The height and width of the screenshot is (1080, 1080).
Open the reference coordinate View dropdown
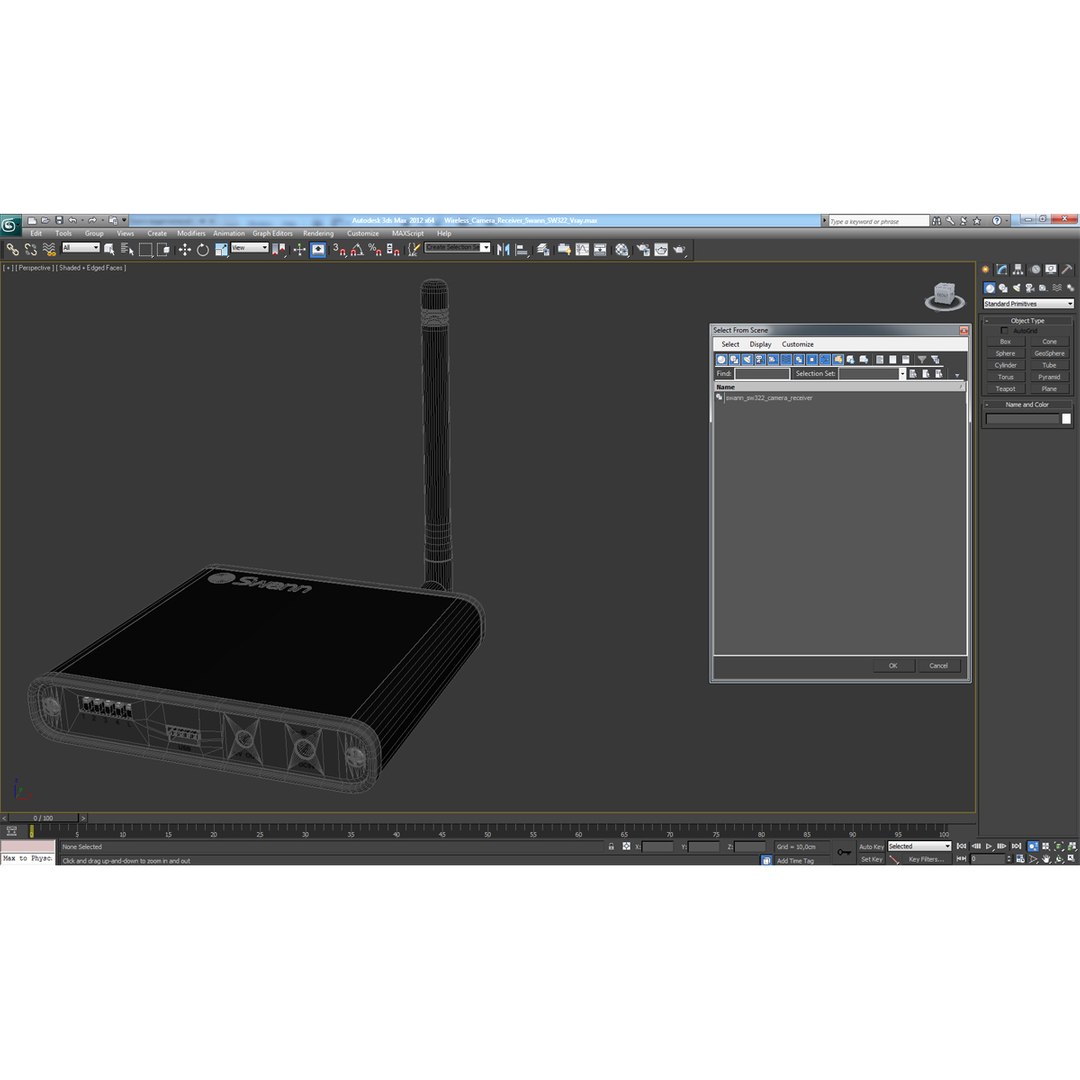249,248
